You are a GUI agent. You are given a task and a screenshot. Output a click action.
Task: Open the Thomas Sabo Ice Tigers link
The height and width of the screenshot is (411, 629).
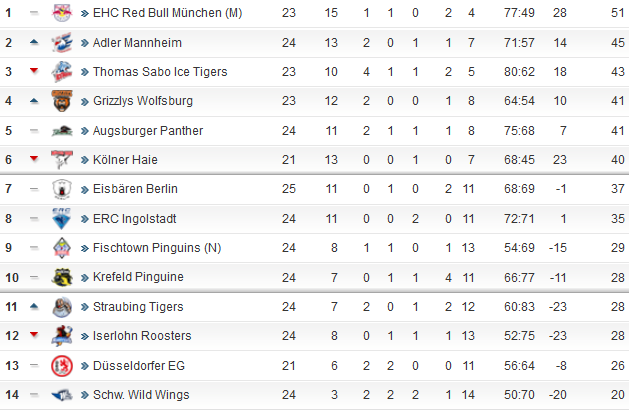pyautogui.click(x=160, y=72)
